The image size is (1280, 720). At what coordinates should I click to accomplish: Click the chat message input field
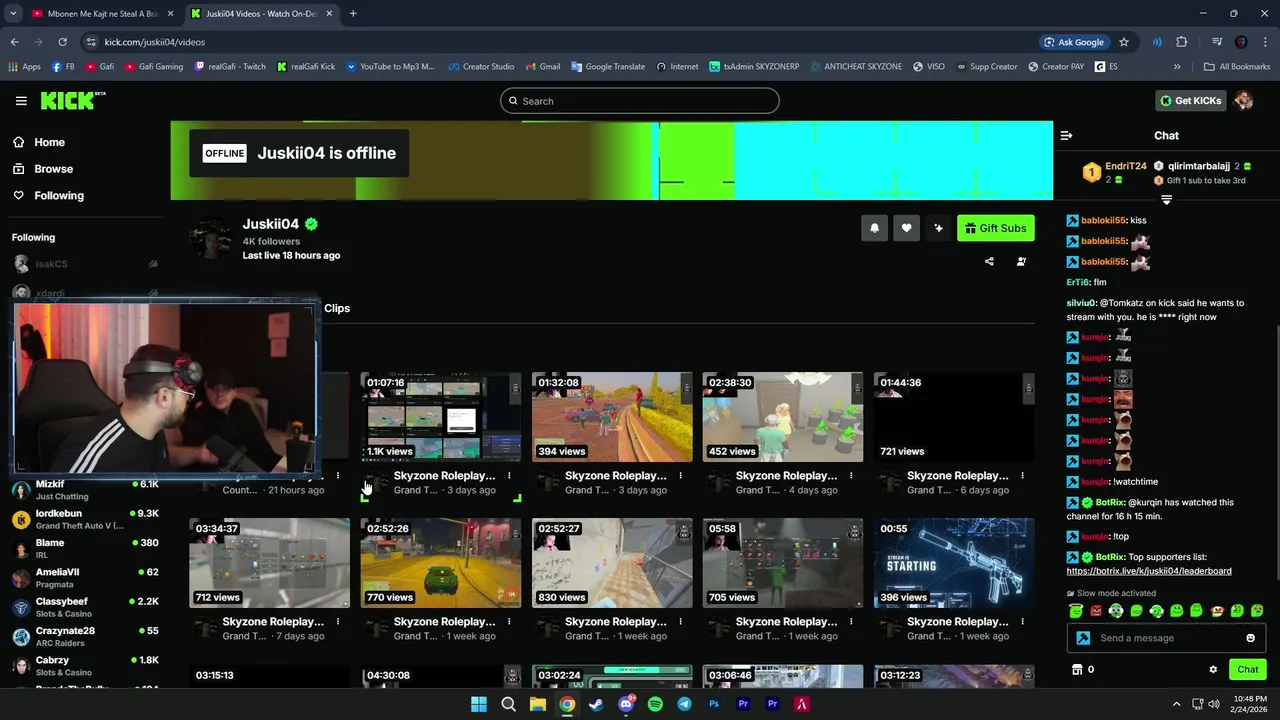click(1165, 638)
